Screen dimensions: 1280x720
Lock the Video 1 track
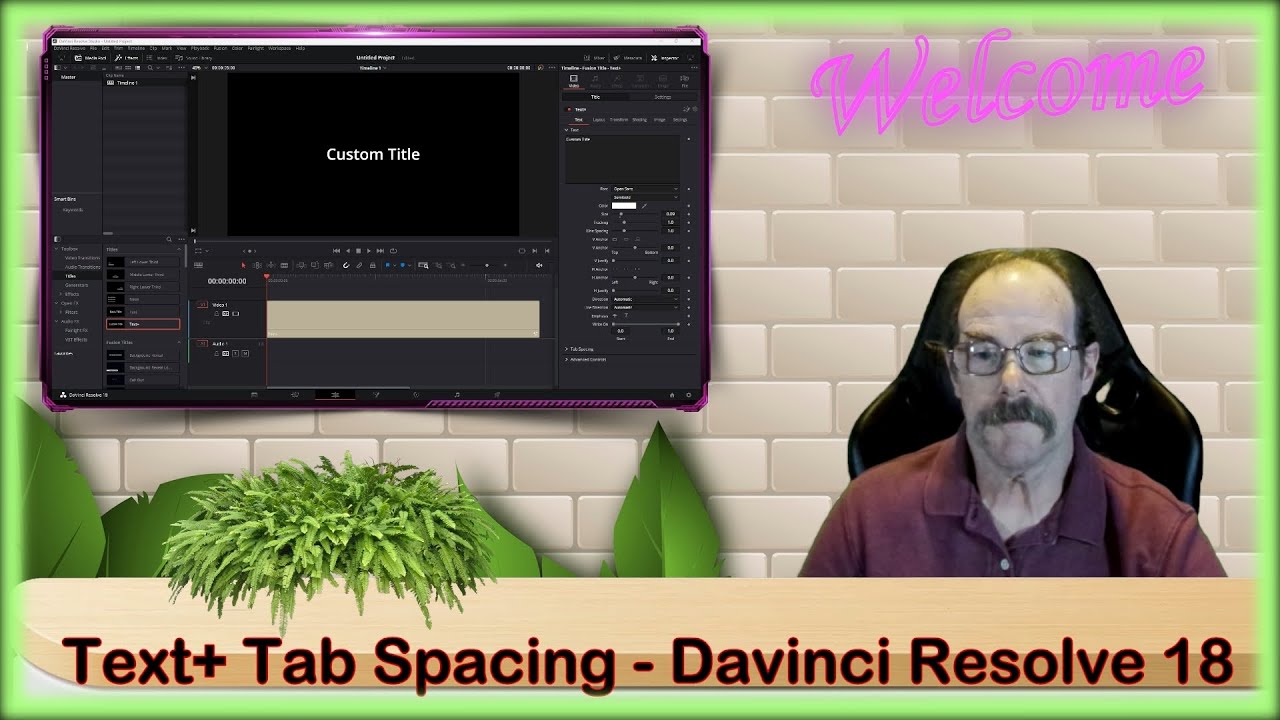coord(216,313)
